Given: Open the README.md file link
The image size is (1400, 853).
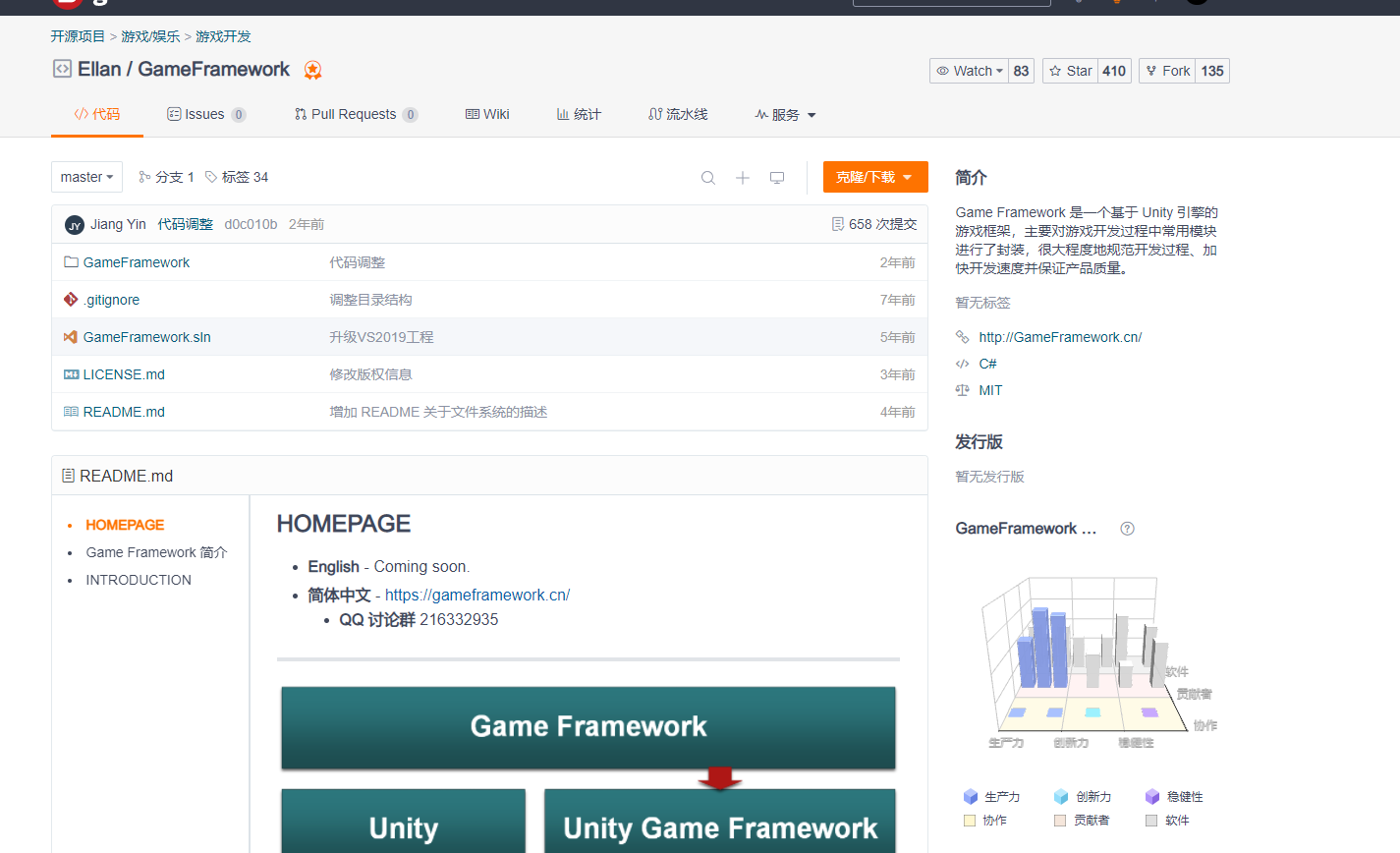Looking at the screenshot, I should pos(124,412).
